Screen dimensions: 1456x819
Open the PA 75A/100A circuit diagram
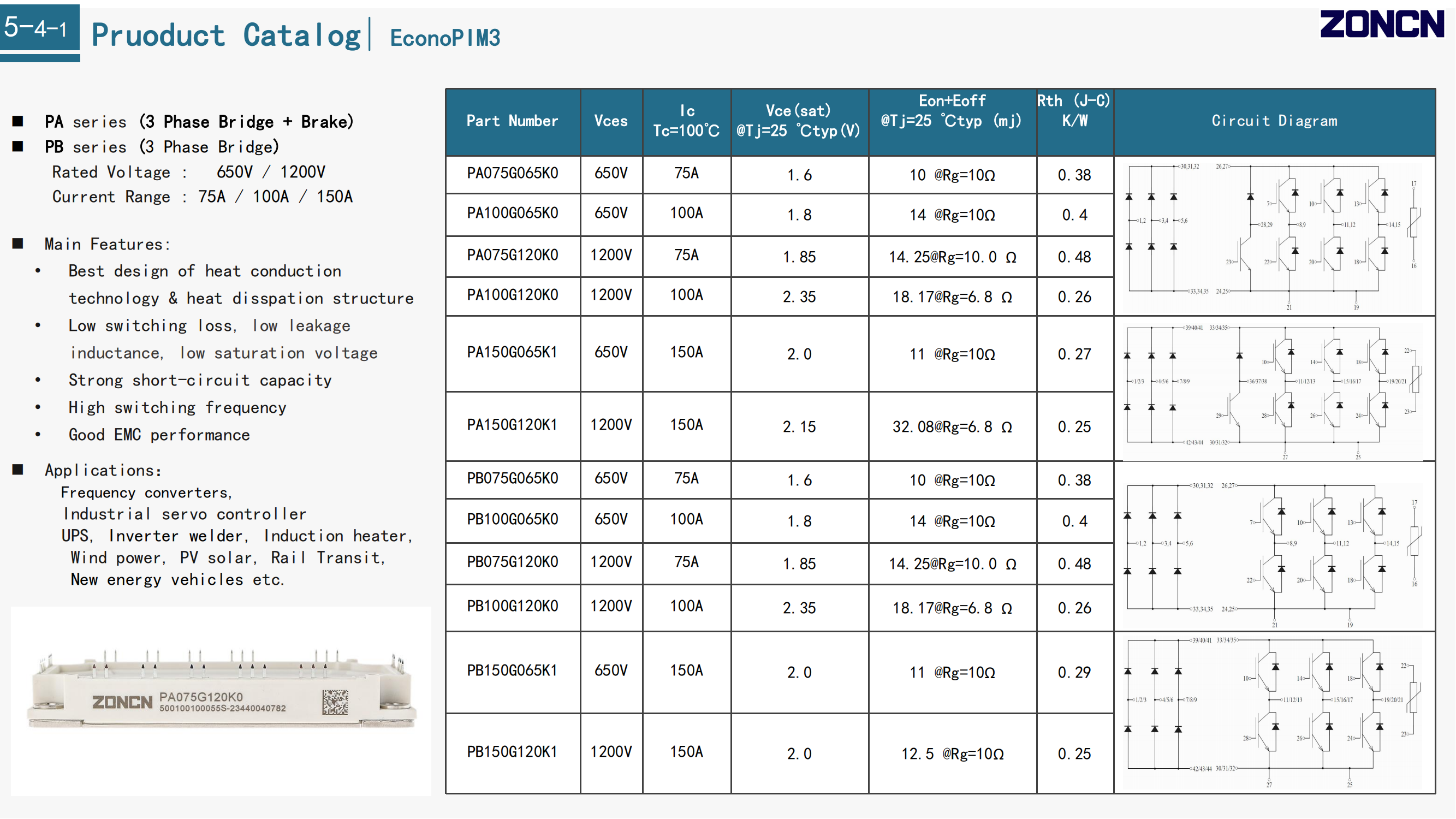pos(1274,236)
